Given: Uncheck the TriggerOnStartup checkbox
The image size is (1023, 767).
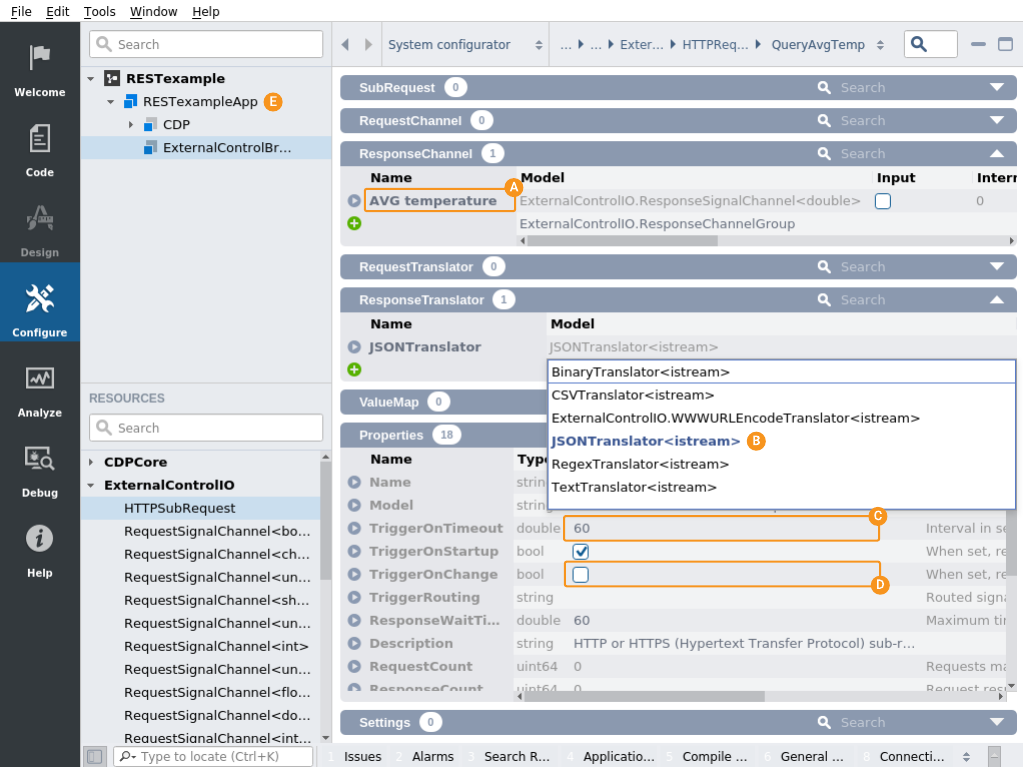Looking at the screenshot, I should point(580,552).
